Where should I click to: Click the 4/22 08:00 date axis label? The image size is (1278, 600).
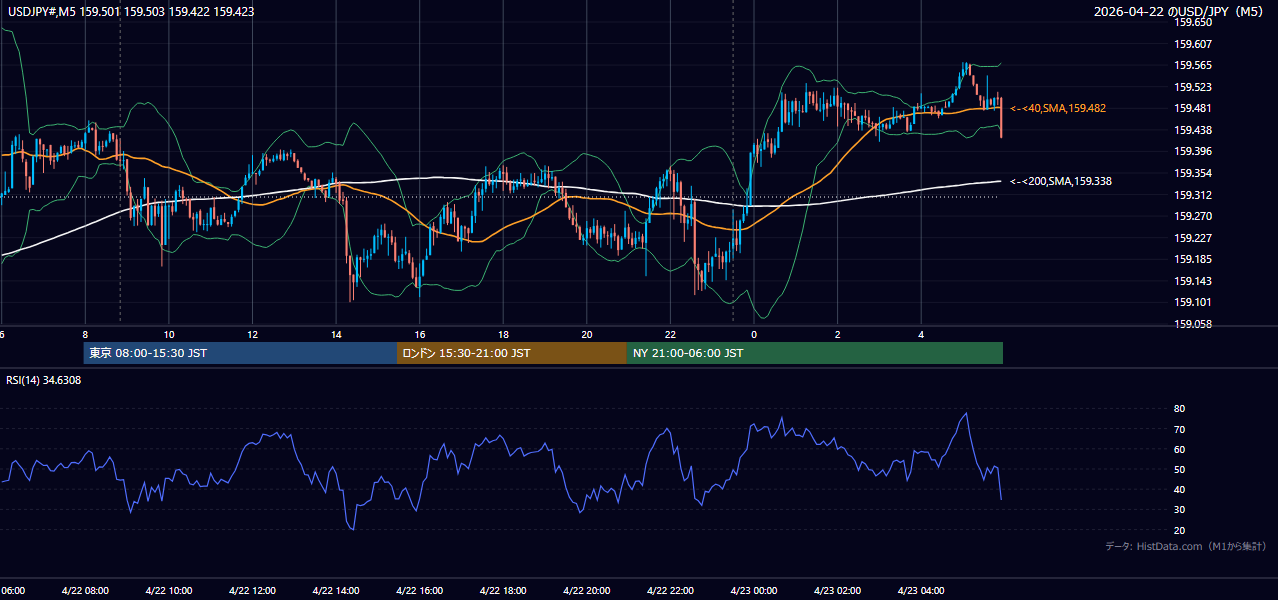coord(84,591)
